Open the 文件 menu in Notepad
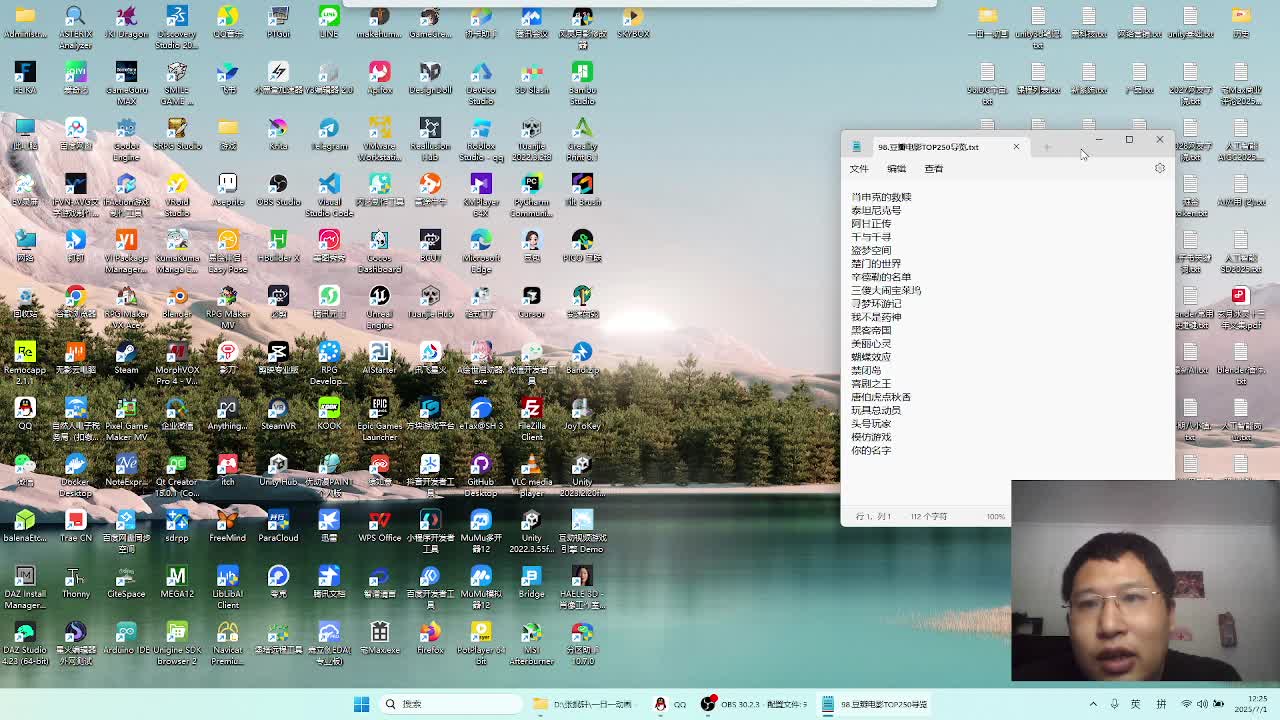Screen dimensions: 1280x720 pyautogui.click(x=859, y=169)
